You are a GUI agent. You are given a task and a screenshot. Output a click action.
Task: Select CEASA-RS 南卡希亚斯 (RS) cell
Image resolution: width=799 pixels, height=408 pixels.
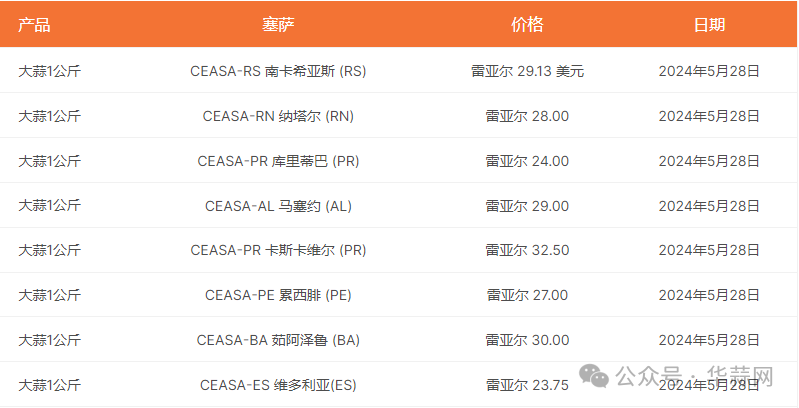(278, 71)
